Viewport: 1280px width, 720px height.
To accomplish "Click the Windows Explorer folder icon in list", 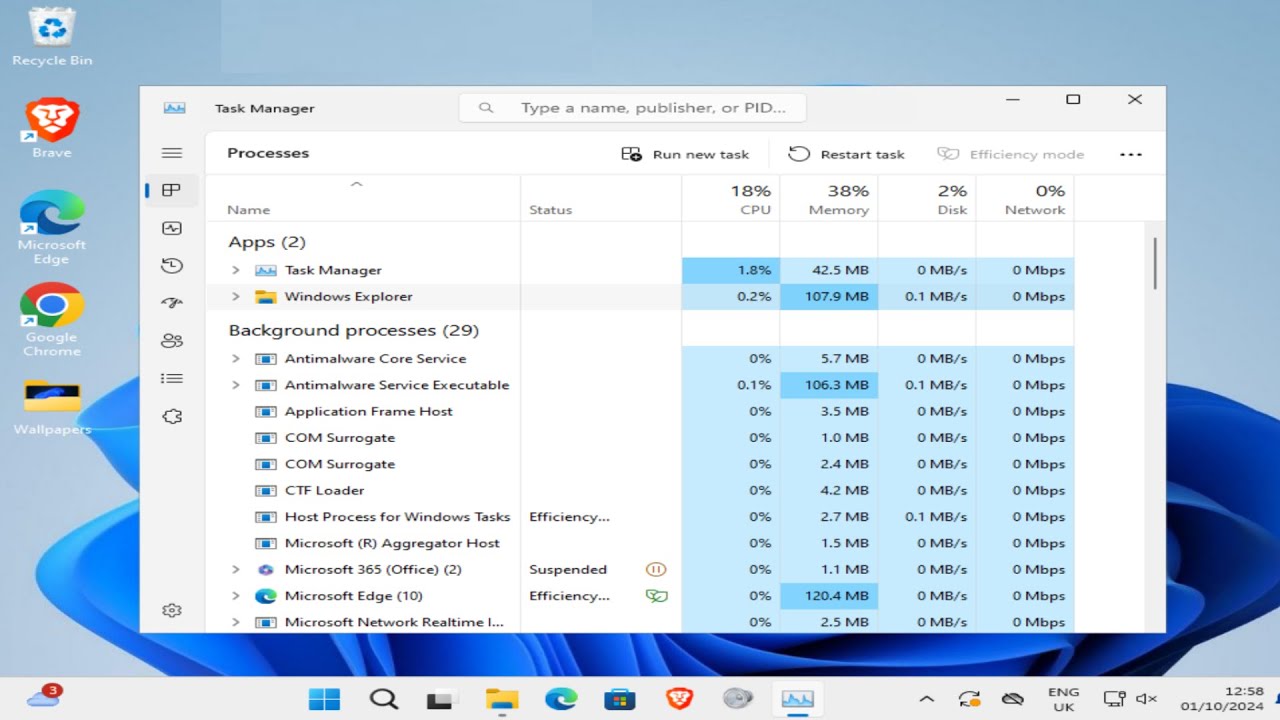I will [265, 296].
